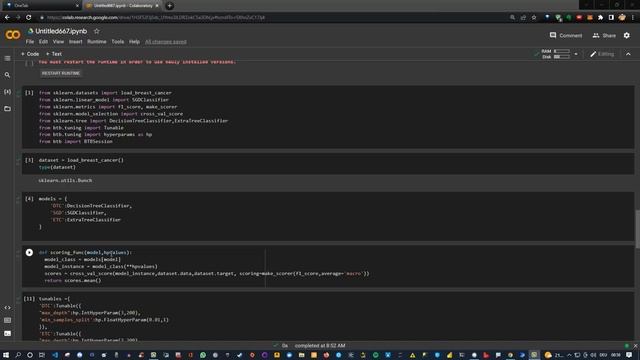Open the Variables inspector panel
The image size is (640, 360).
[x=7, y=92]
